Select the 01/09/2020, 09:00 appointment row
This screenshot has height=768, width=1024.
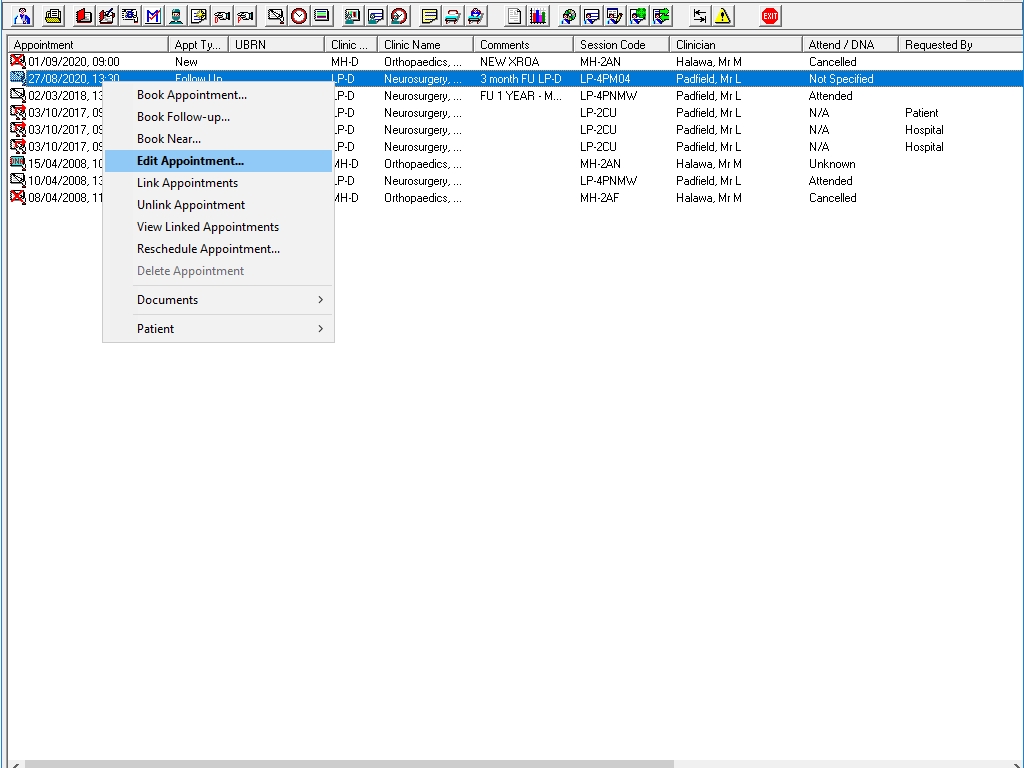click(516, 61)
